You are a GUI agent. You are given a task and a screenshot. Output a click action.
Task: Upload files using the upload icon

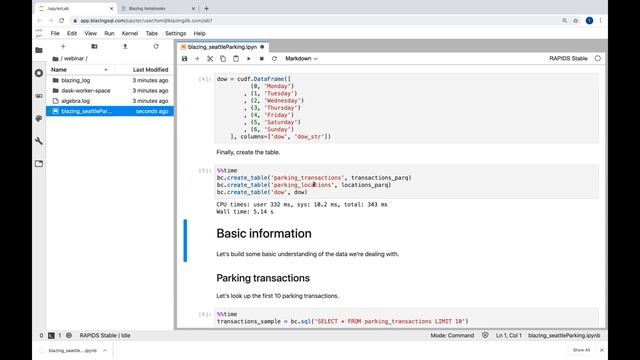pos(125,47)
